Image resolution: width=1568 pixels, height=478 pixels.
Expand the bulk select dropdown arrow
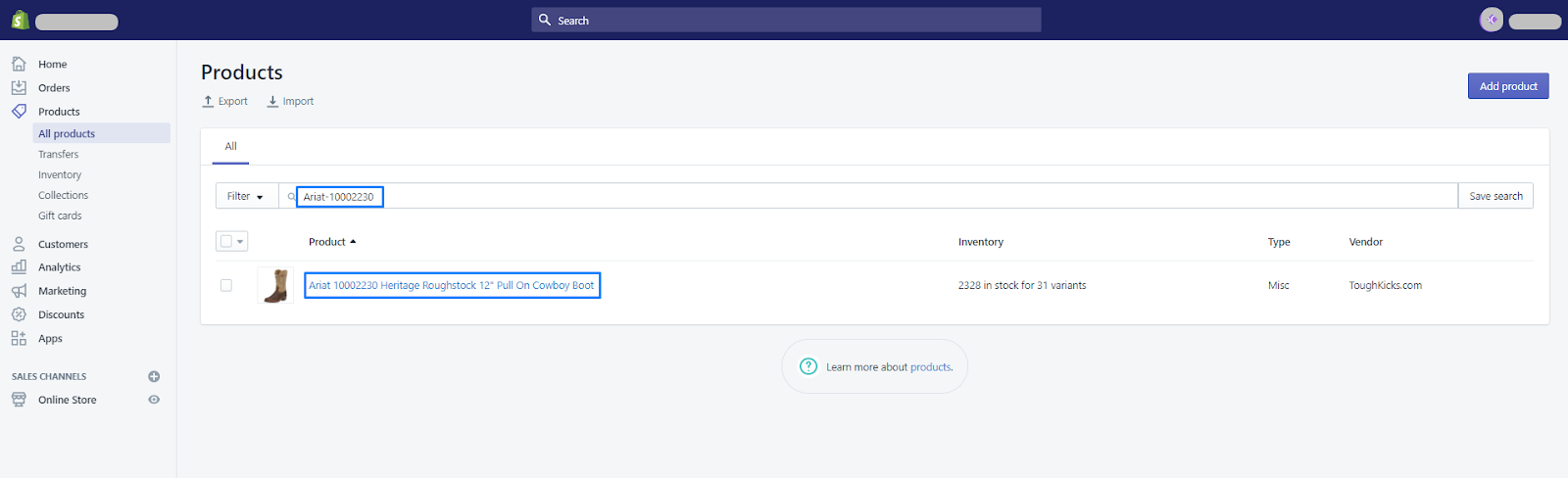240,241
